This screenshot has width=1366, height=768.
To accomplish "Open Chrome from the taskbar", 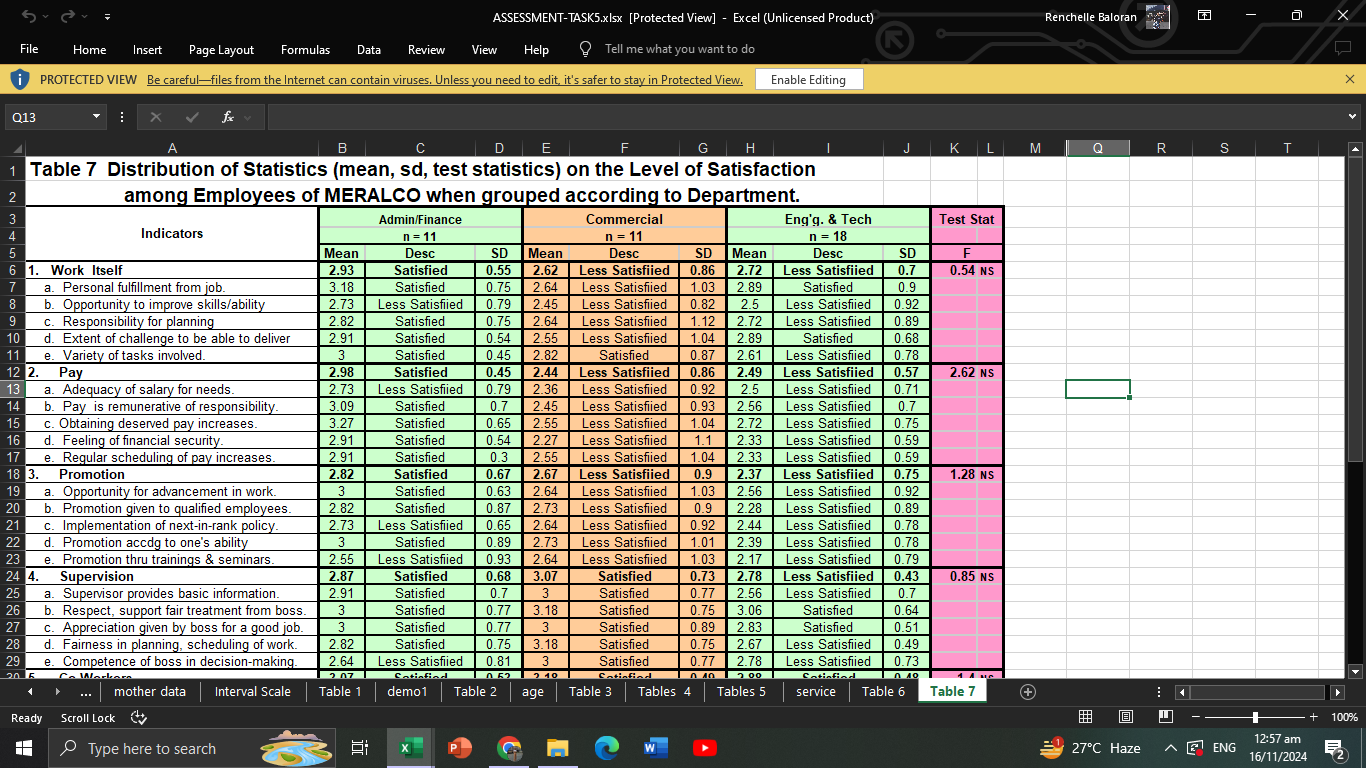I will pos(509,748).
